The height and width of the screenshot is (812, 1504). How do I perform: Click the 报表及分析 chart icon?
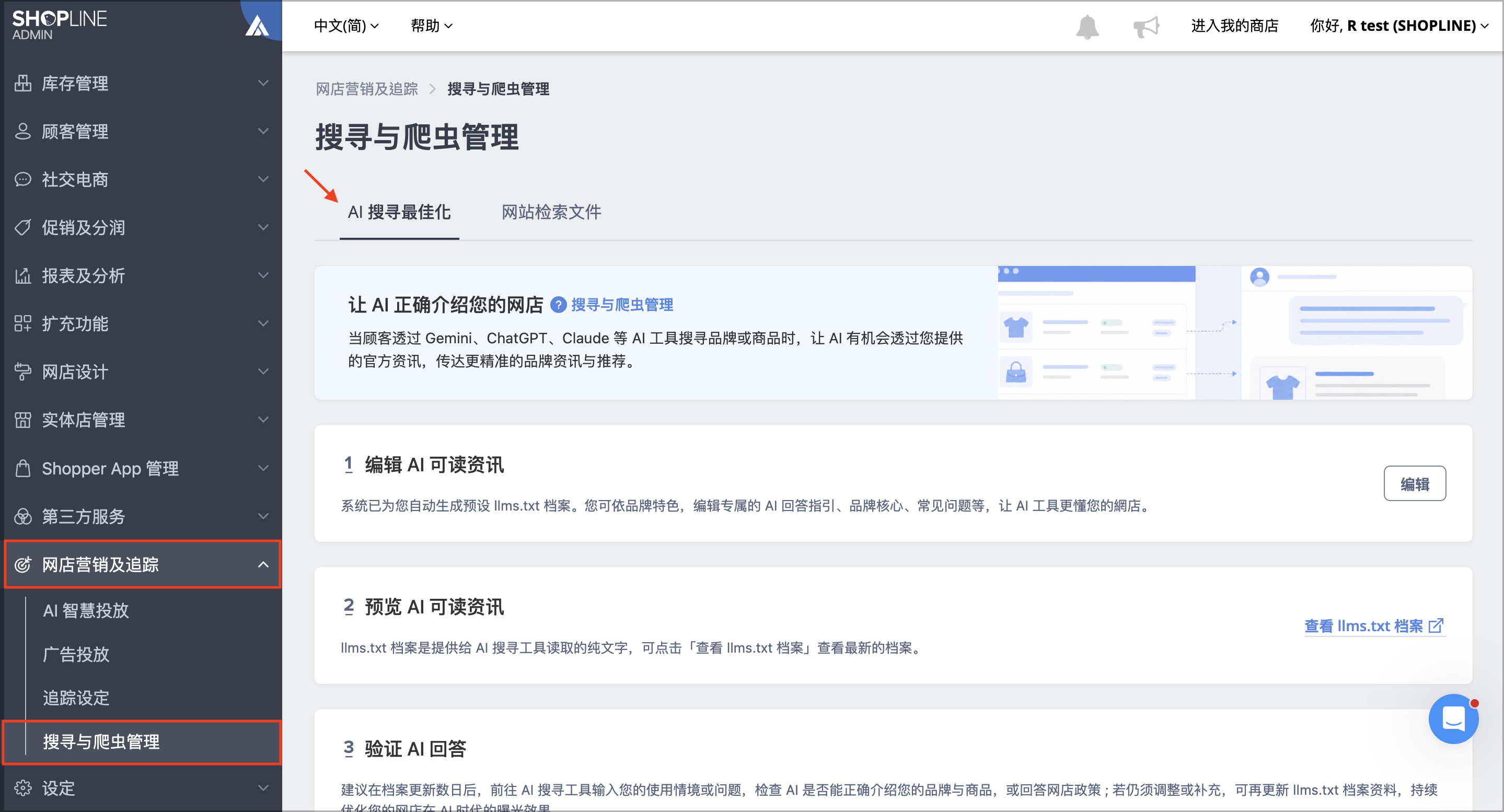(x=23, y=275)
